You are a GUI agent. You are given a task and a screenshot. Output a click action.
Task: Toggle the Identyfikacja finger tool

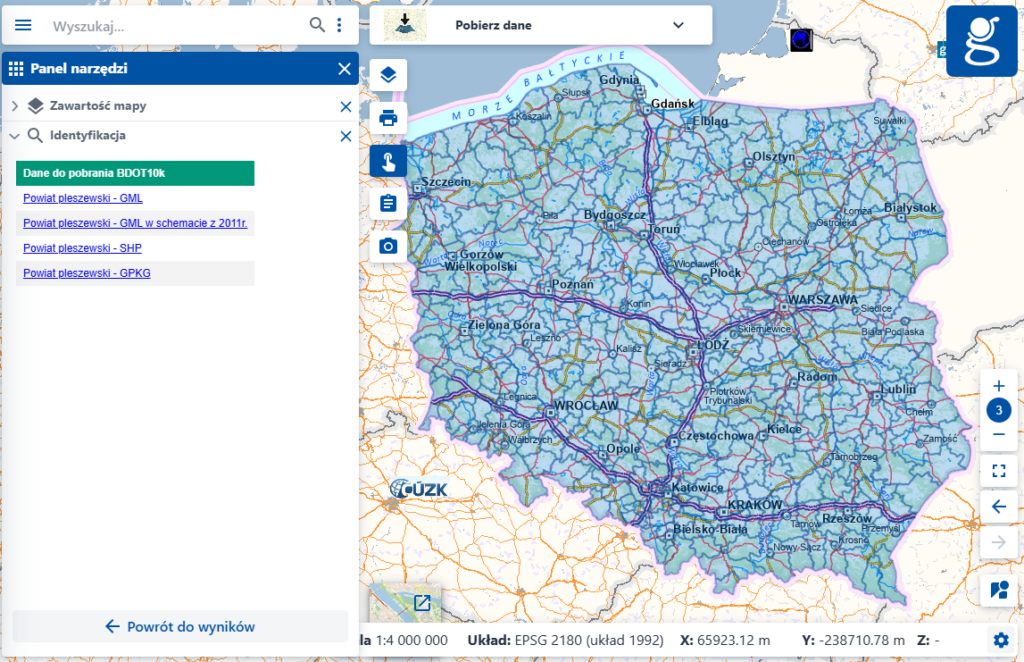(388, 160)
